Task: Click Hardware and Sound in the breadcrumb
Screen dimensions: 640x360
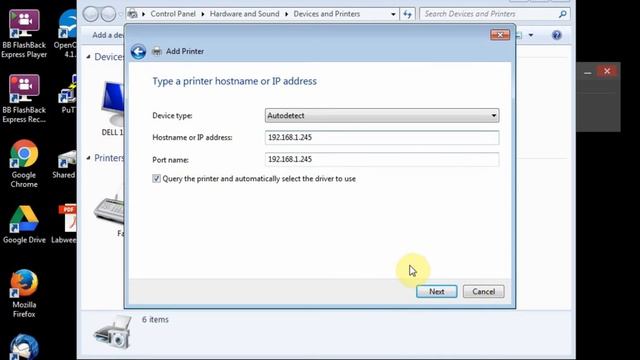Action: [244, 14]
